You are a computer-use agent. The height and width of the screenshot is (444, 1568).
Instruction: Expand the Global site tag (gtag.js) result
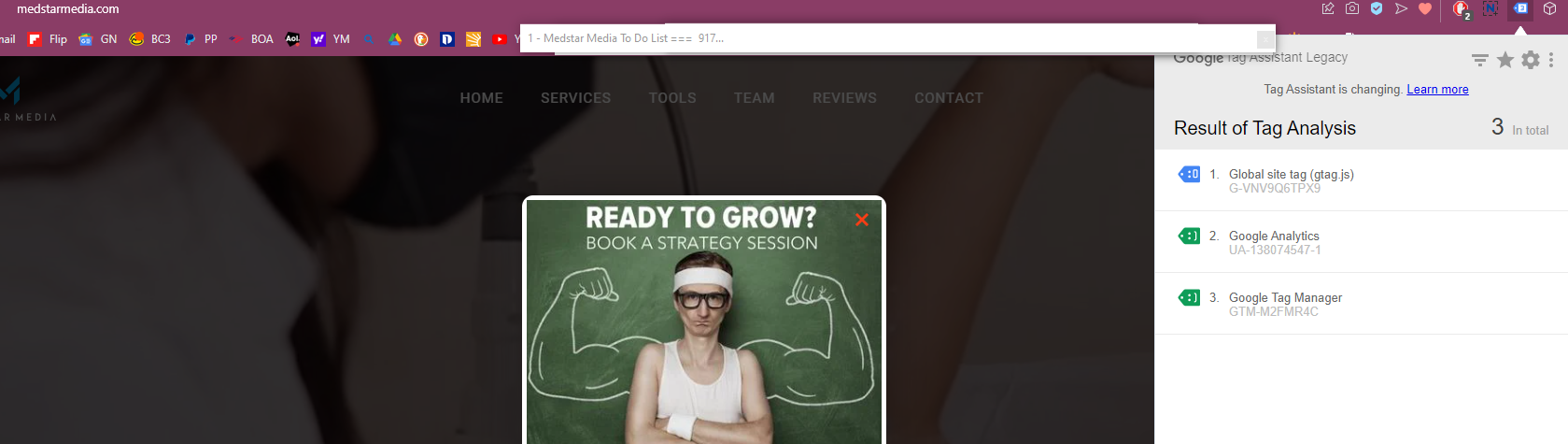tap(1361, 180)
